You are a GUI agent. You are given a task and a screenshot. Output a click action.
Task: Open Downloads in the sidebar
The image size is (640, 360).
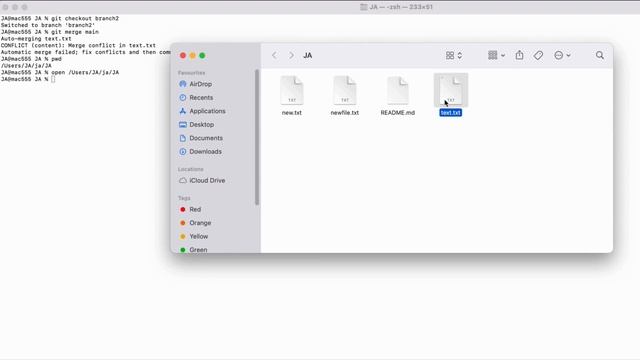(205, 151)
